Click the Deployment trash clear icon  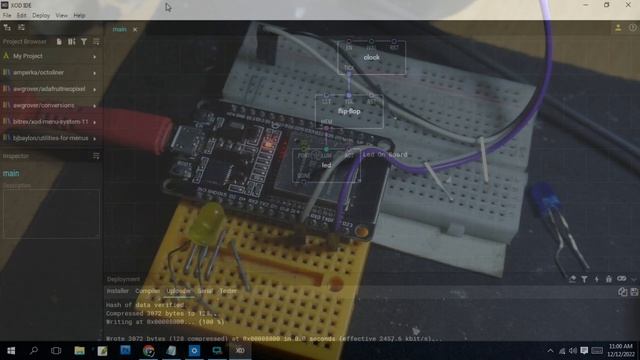point(609,279)
